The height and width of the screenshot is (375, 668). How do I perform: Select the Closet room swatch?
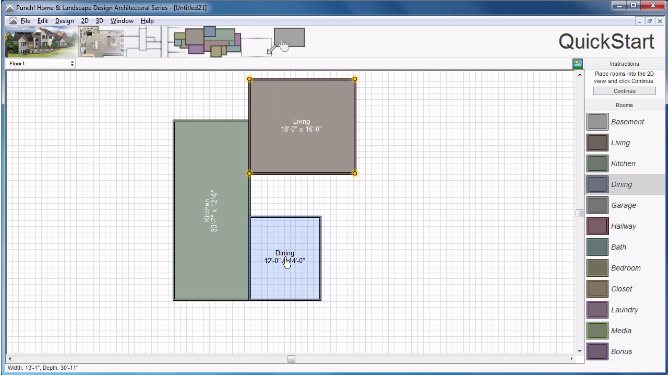pos(597,289)
